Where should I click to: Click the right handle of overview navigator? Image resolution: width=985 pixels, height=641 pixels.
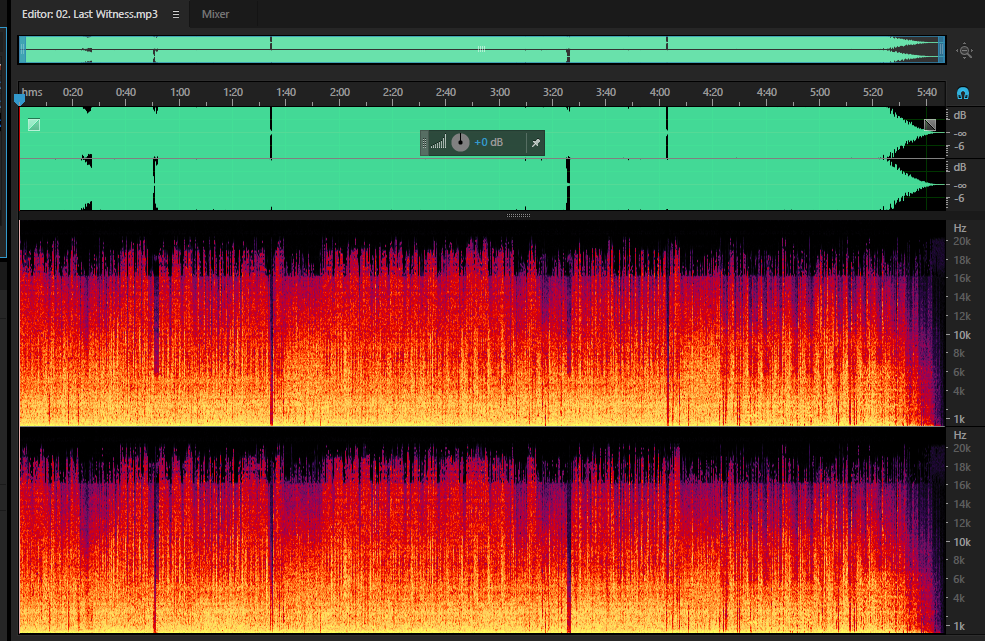(x=941, y=50)
